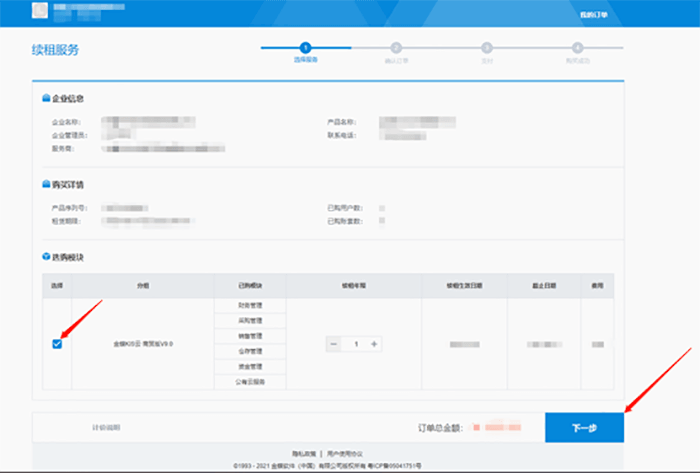
Task: Click the 选购模块 section icon
Action: pos(46,257)
